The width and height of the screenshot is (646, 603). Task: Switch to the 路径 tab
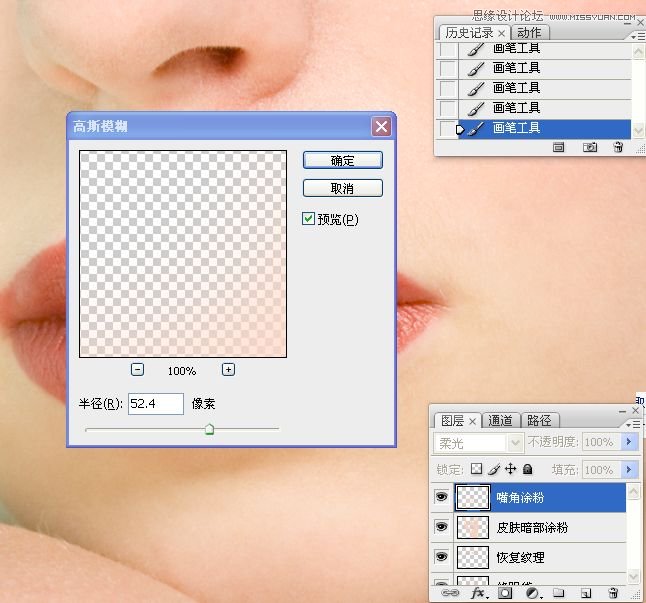[x=539, y=421]
